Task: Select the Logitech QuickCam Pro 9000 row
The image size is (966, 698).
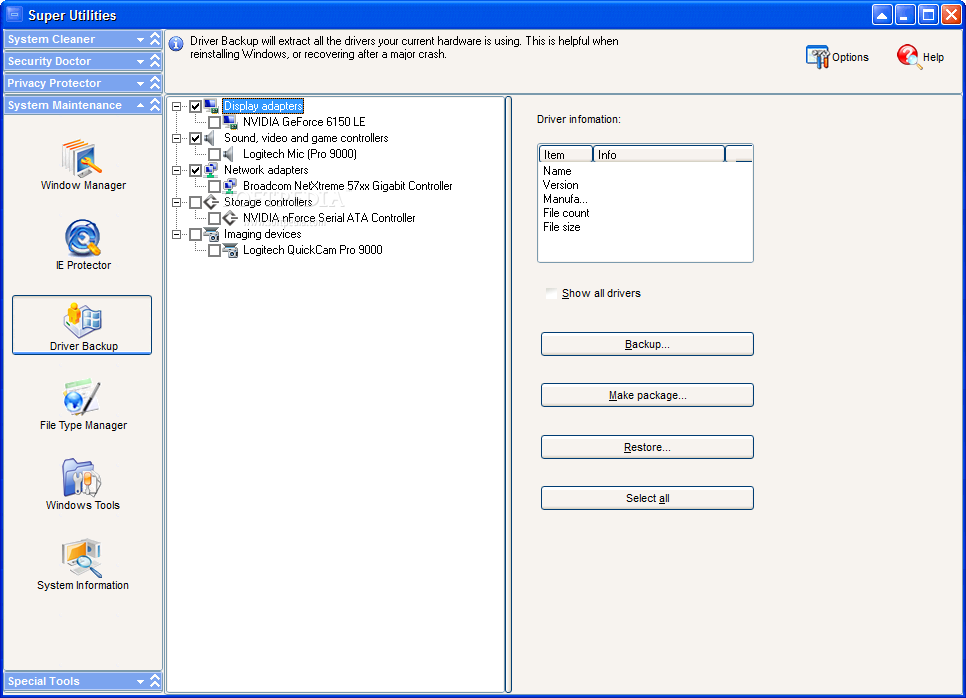Action: tap(312, 250)
